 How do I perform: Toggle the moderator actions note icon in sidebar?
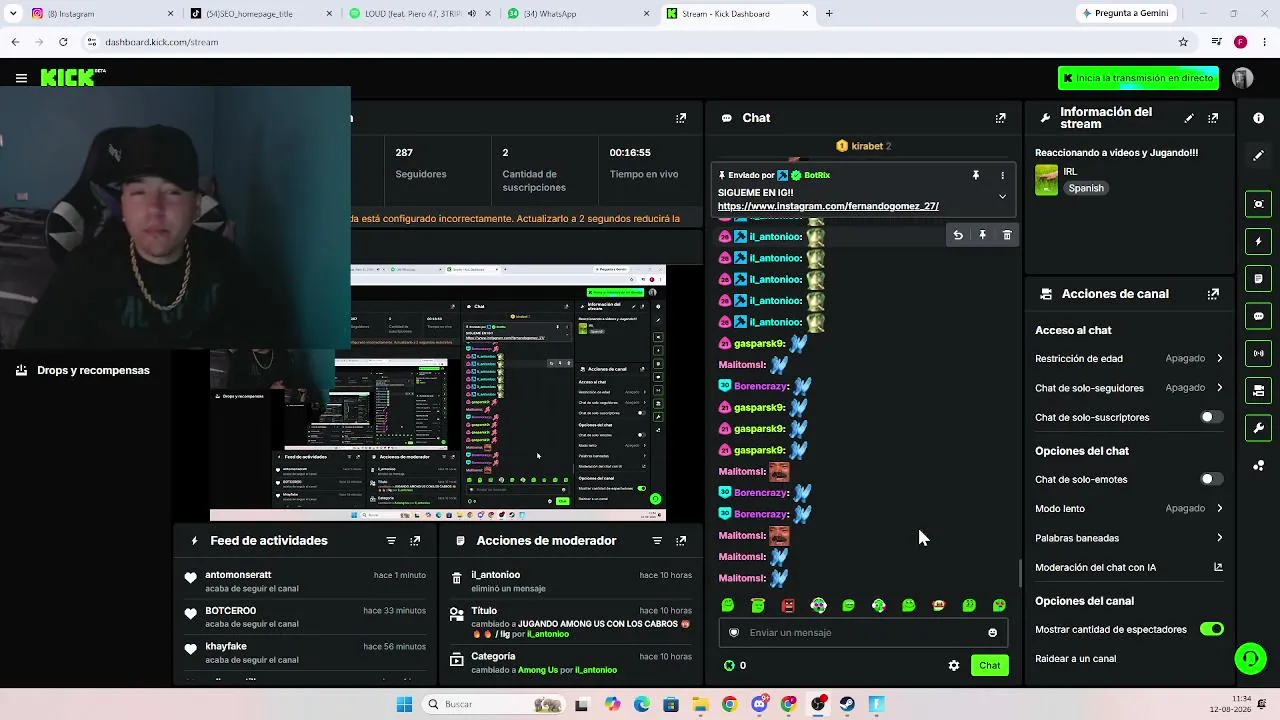click(1258, 278)
